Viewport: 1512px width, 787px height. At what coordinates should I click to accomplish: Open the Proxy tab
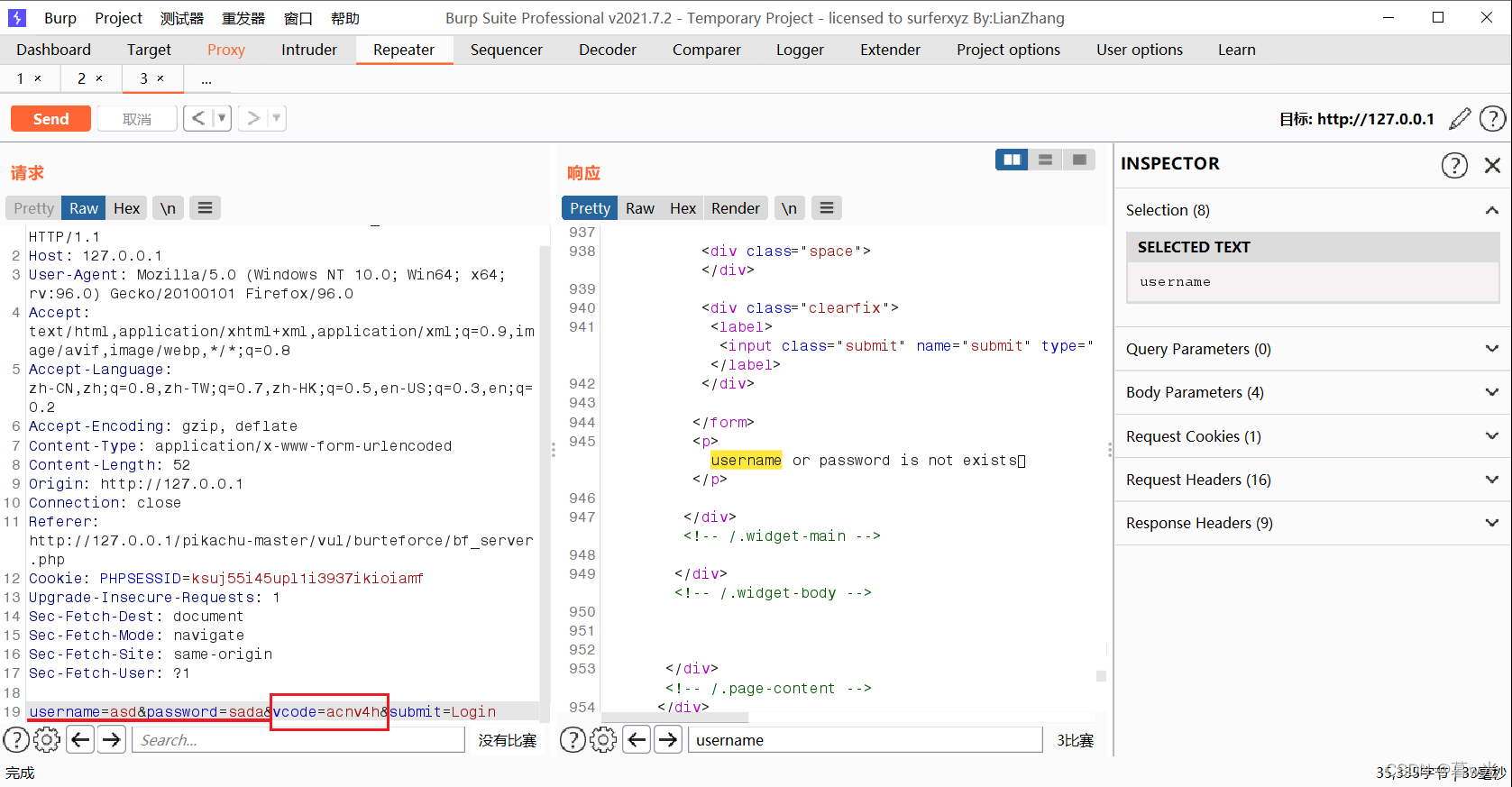pos(226,50)
